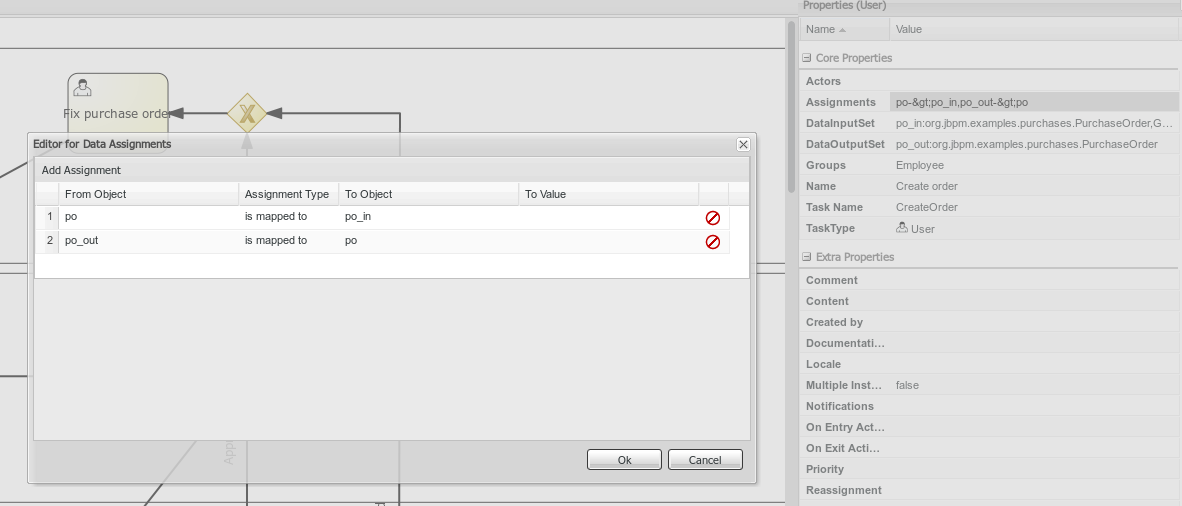Image resolution: width=1182 pixels, height=506 pixels.
Task: Select the DataOutputSet property value
Action: 1034,145
